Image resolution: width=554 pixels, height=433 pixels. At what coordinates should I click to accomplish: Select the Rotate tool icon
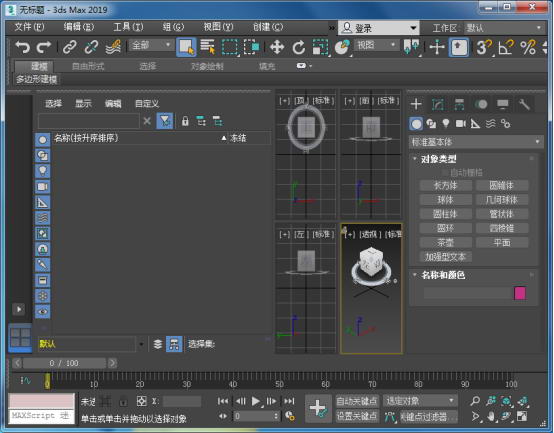pos(299,47)
